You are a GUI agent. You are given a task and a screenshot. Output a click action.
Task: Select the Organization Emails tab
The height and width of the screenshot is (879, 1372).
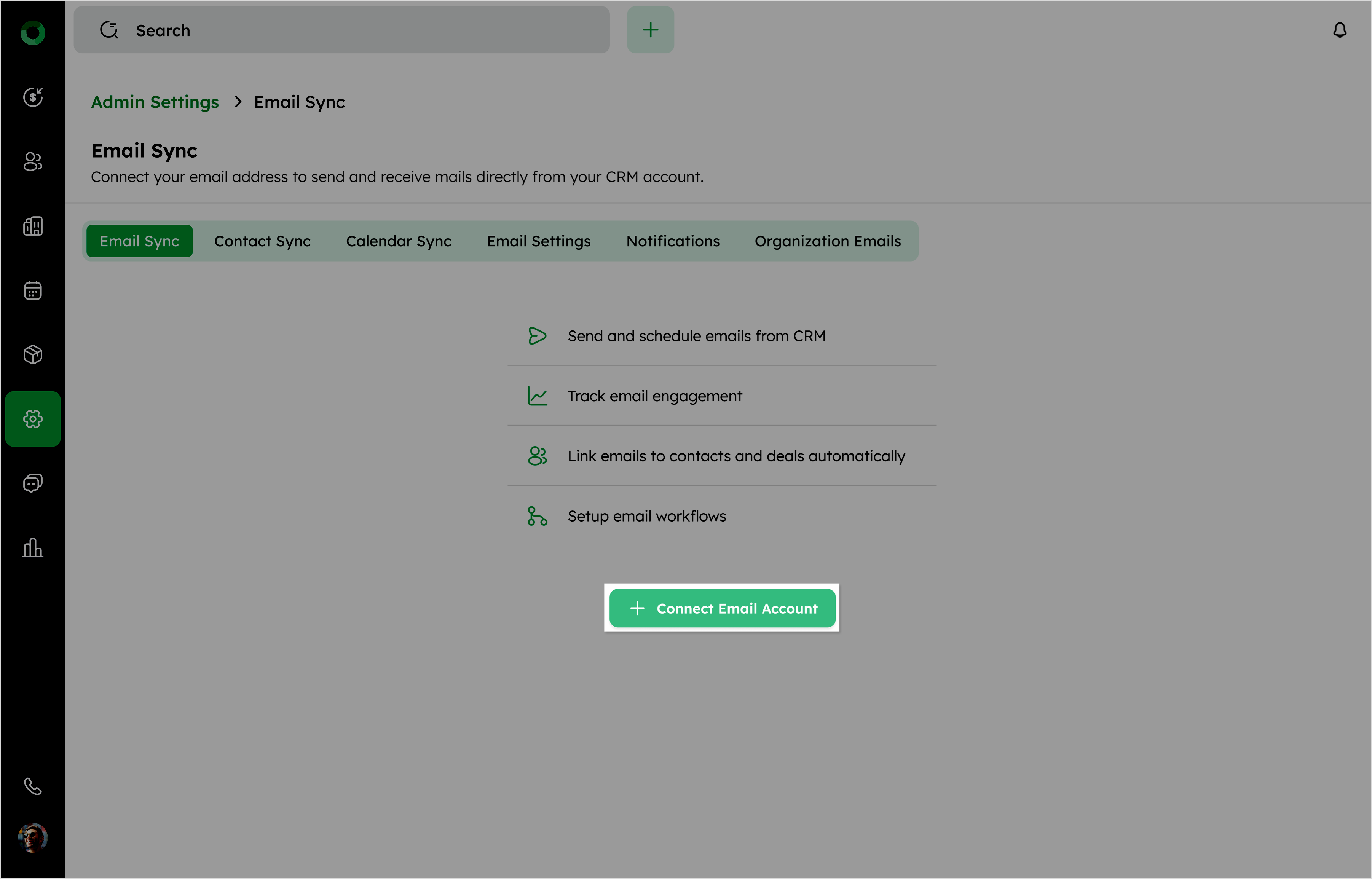pyautogui.click(x=827, y=241)
